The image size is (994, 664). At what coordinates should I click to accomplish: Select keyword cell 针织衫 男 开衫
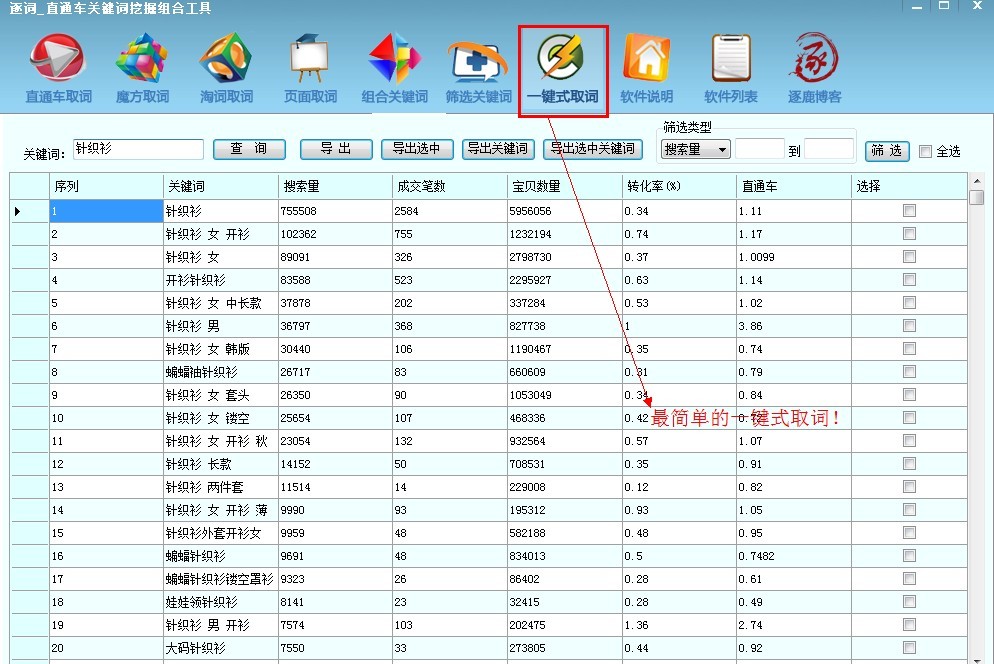[x=221, y=625]
